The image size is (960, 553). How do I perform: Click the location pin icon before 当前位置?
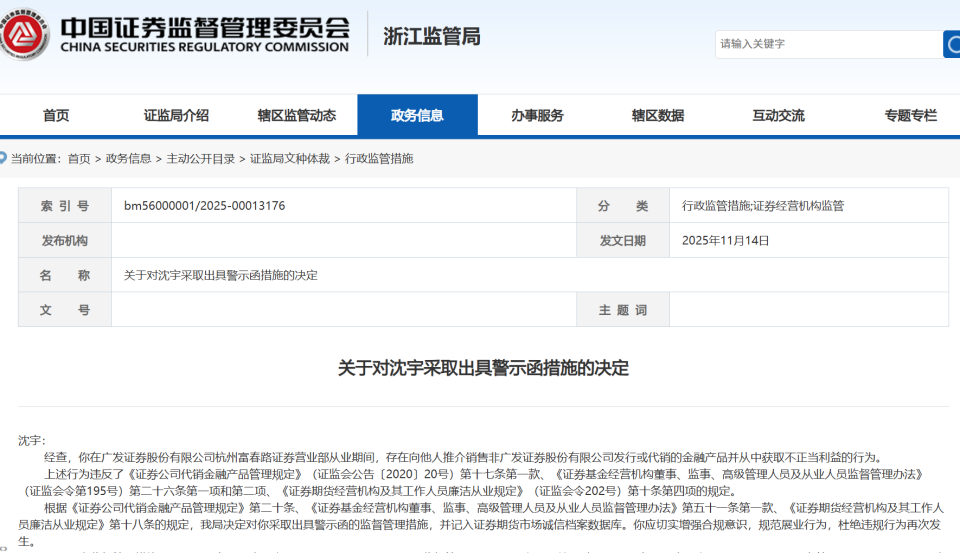coord(3,158)
